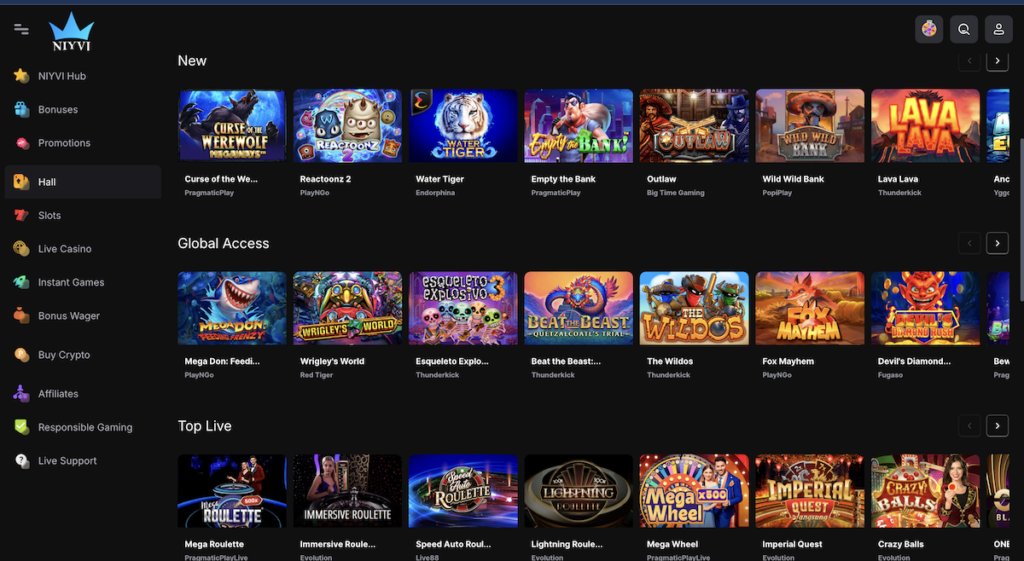
Task: Open Mega Roulette live game thumbnail
Action: 232,491
